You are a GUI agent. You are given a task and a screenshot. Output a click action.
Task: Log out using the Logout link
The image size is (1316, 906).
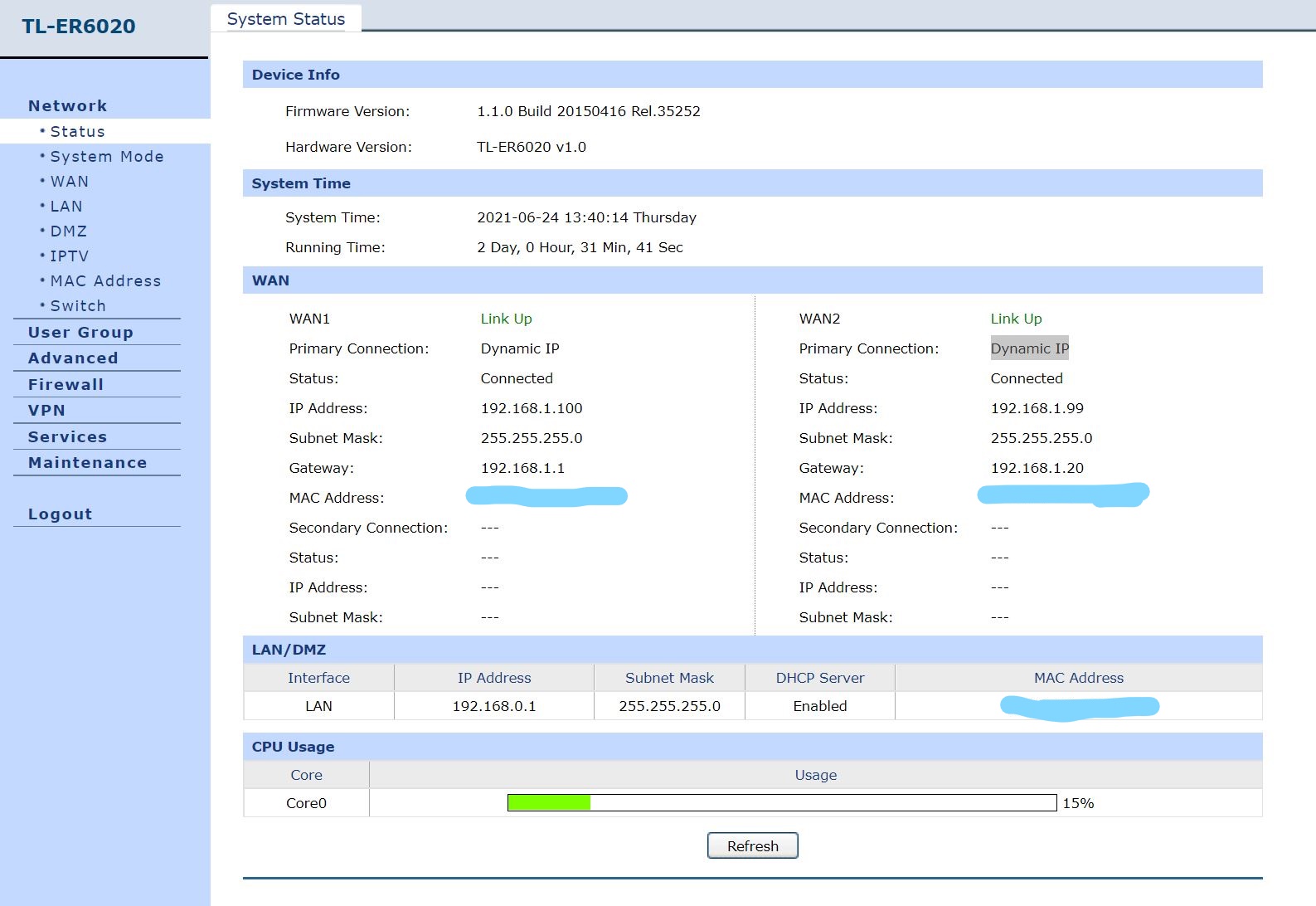click(x=60, y=514)
